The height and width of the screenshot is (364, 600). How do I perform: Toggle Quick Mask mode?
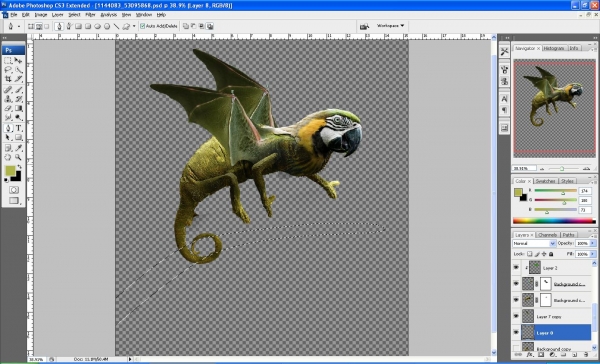[14, 190]
